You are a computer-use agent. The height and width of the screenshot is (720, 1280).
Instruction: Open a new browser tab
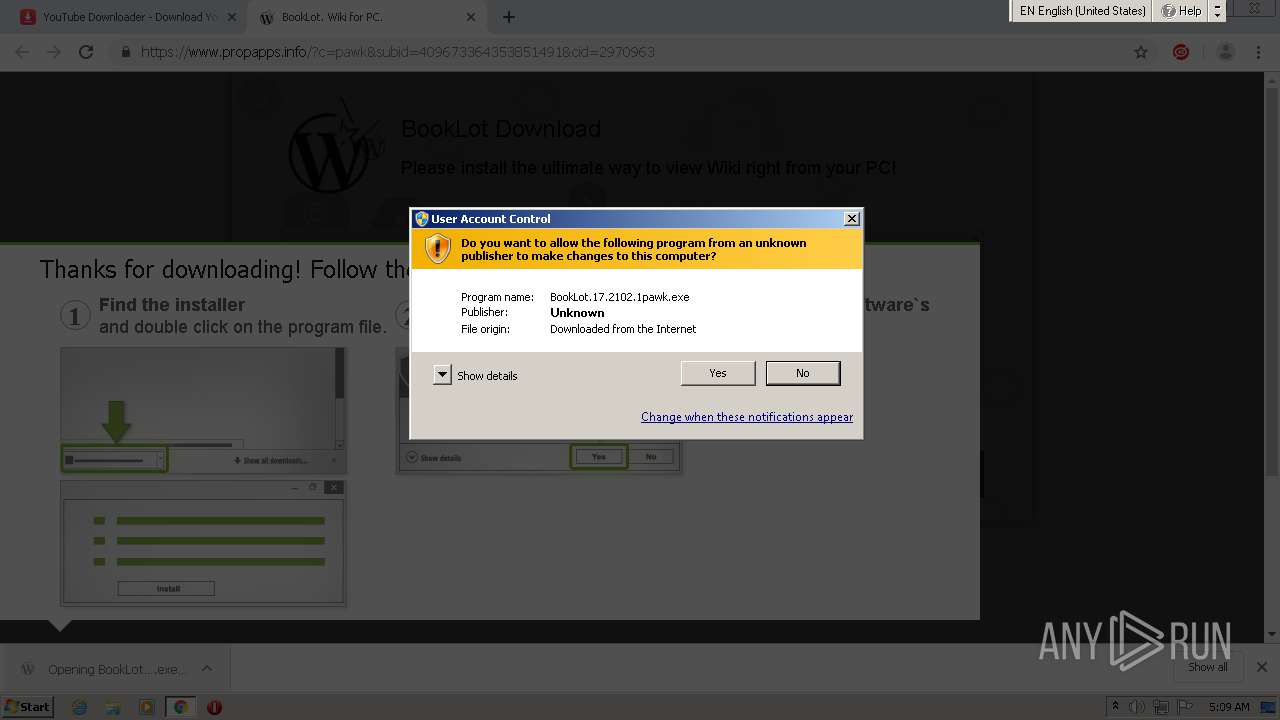pyautogui.click(x=509, y=17)
